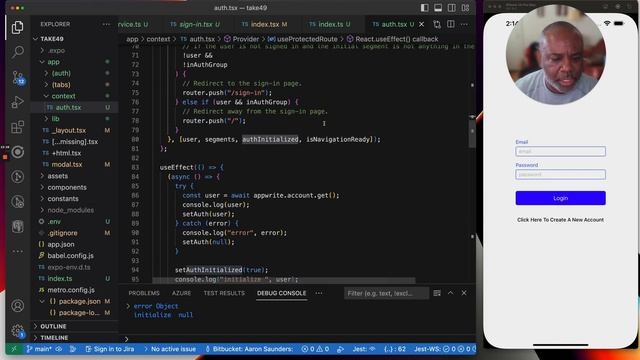This screenshot has width=640, height=360.
Task: Select the auth.tsx editor tab
Action: click(394, 24)
